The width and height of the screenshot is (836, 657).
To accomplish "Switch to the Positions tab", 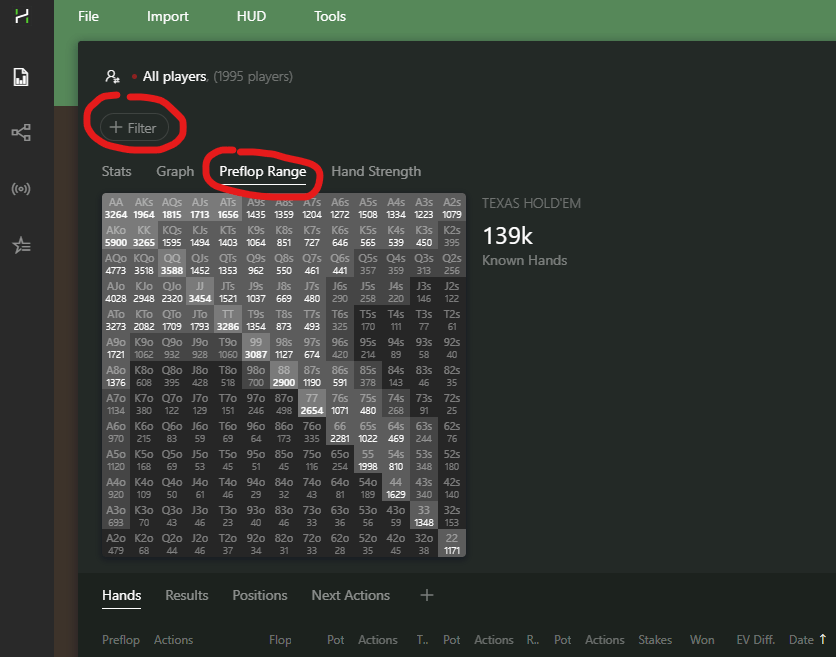I will tap(260, 595).
